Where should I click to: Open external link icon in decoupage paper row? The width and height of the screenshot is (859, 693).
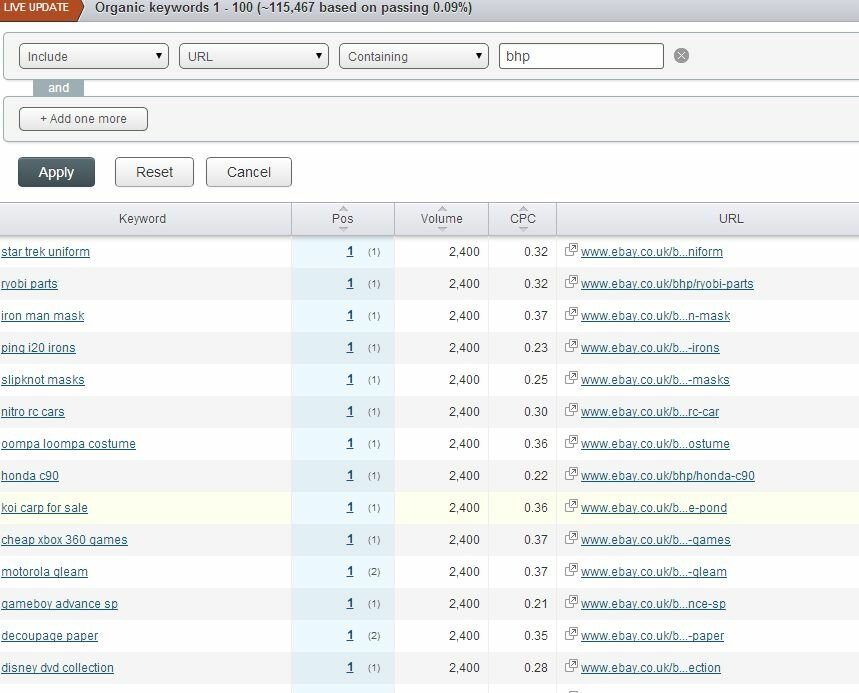(571, 635)
